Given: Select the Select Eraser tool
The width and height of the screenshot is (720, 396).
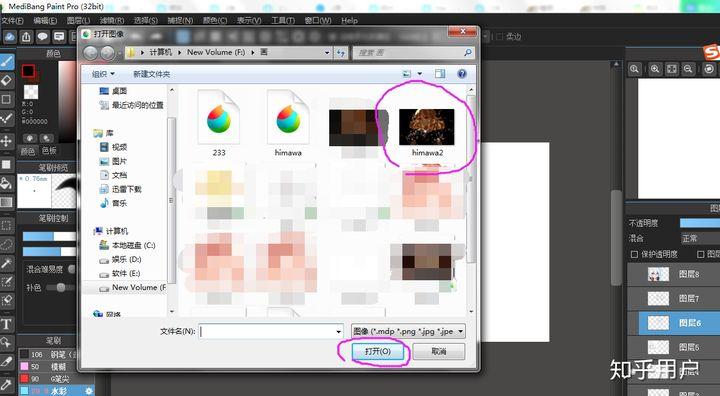Looking at the screenshot, I should (x=6, y=300).
